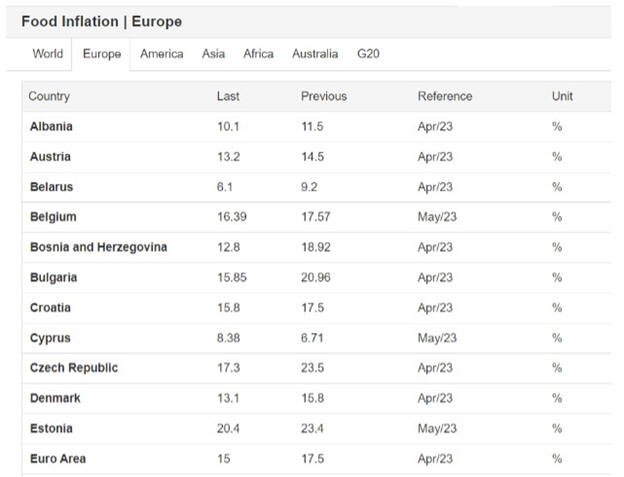This screenshot has height=477, width=624.
Task: Click the Unit column header
Action: 562,96
